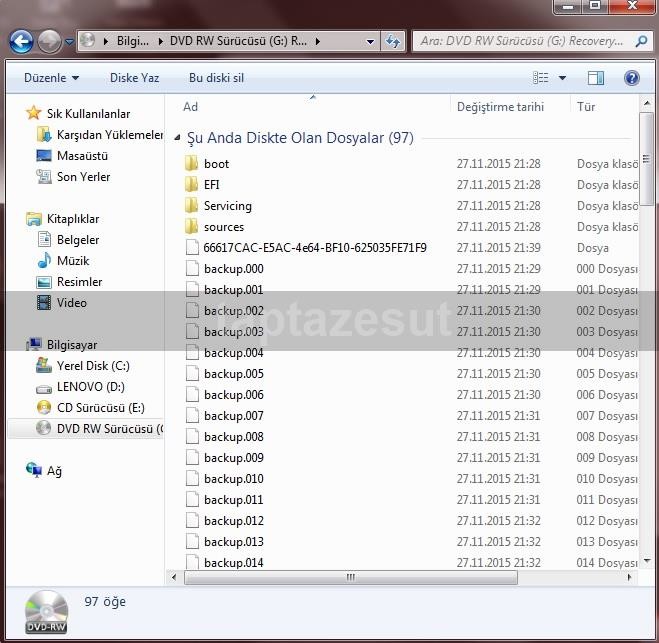Screen dimensions: 659x643
Task: Click the search box for DVD RW drive
Action: pos(520,42)
